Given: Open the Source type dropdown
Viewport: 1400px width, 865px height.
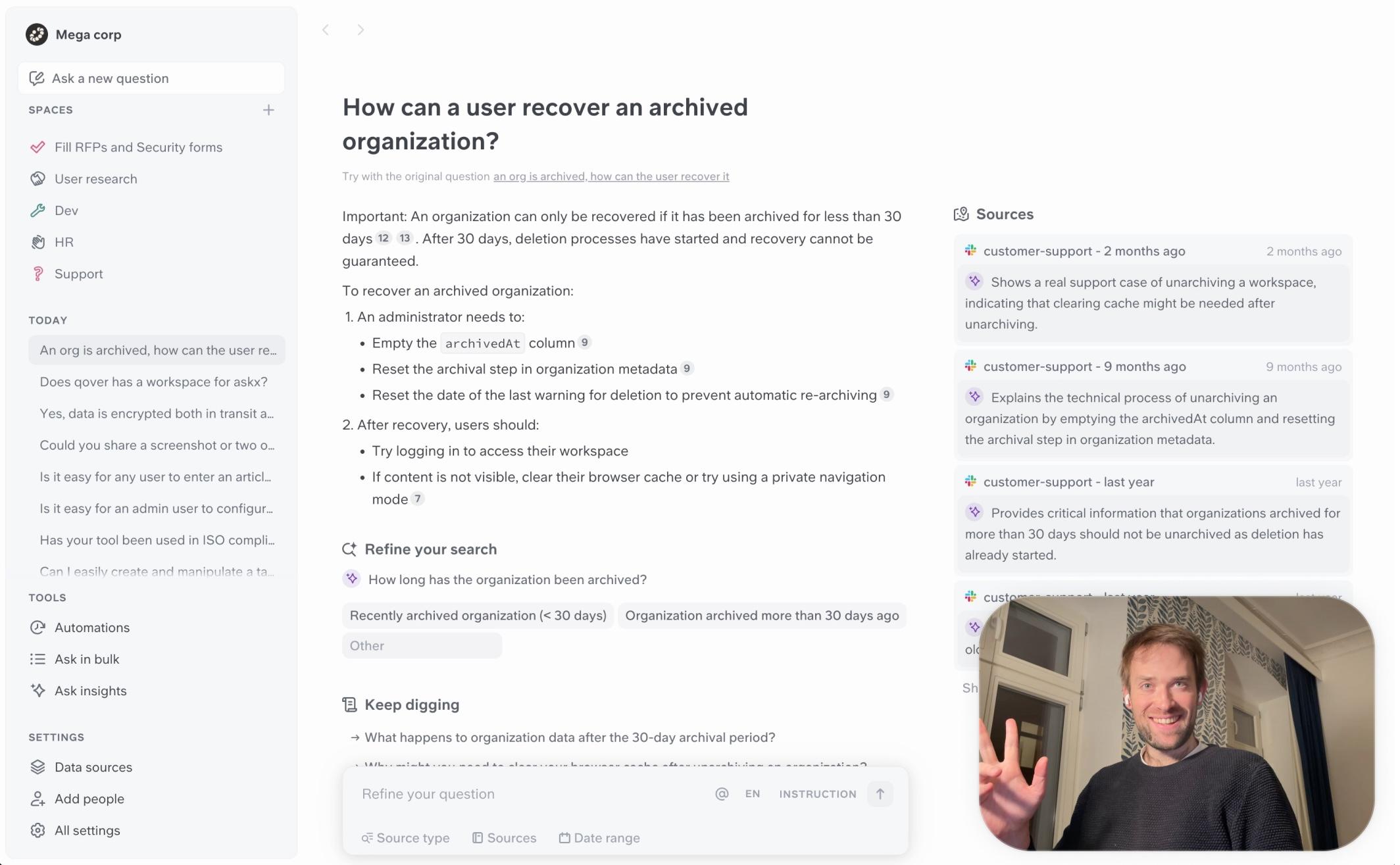Looking at the screenshot, I should (405, 837).
